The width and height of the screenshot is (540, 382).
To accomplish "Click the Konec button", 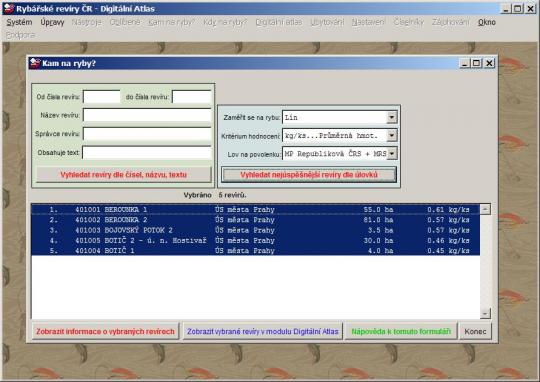I will [475, 331].
